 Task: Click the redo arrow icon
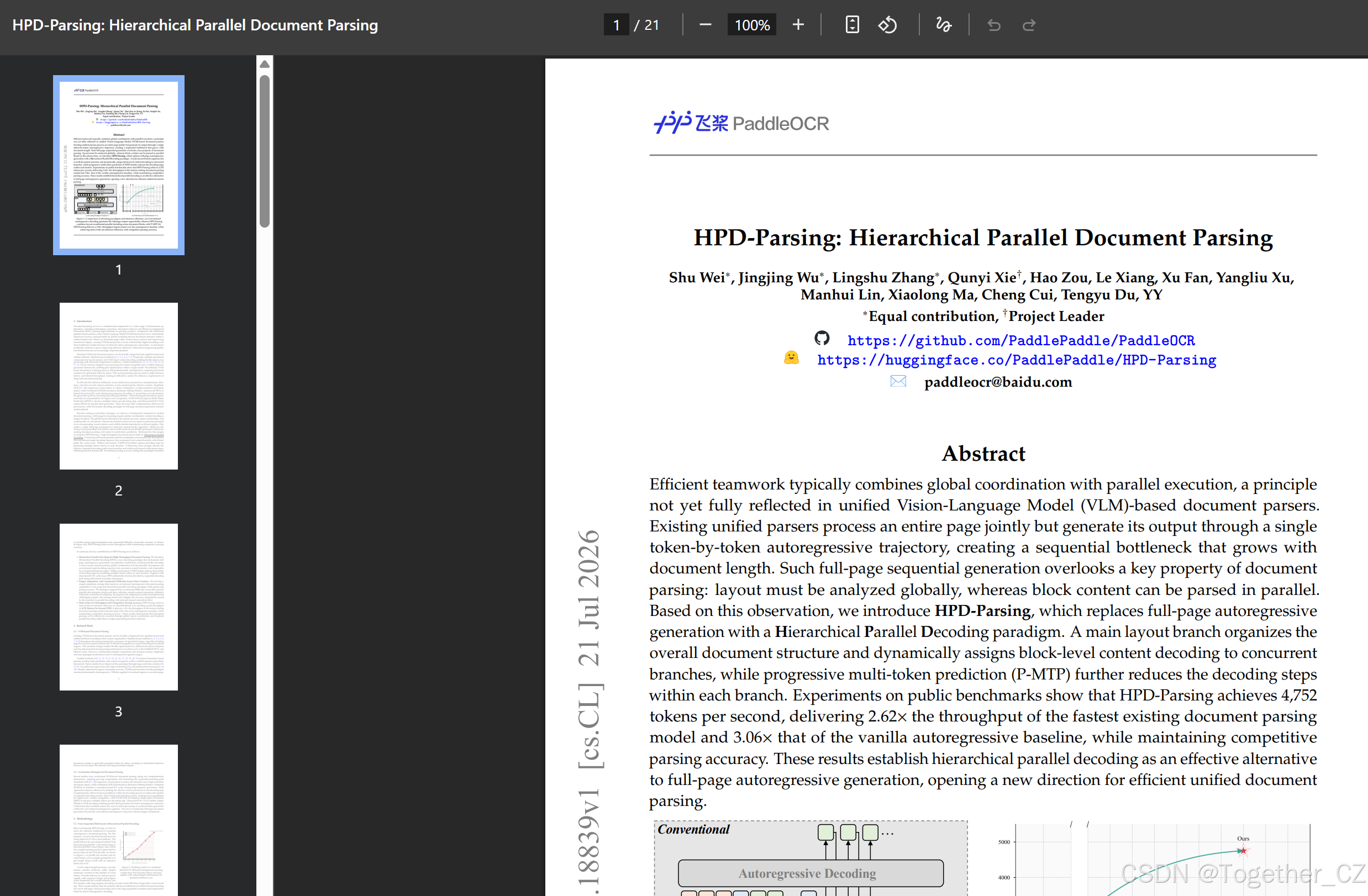[x=1029, y=25]
